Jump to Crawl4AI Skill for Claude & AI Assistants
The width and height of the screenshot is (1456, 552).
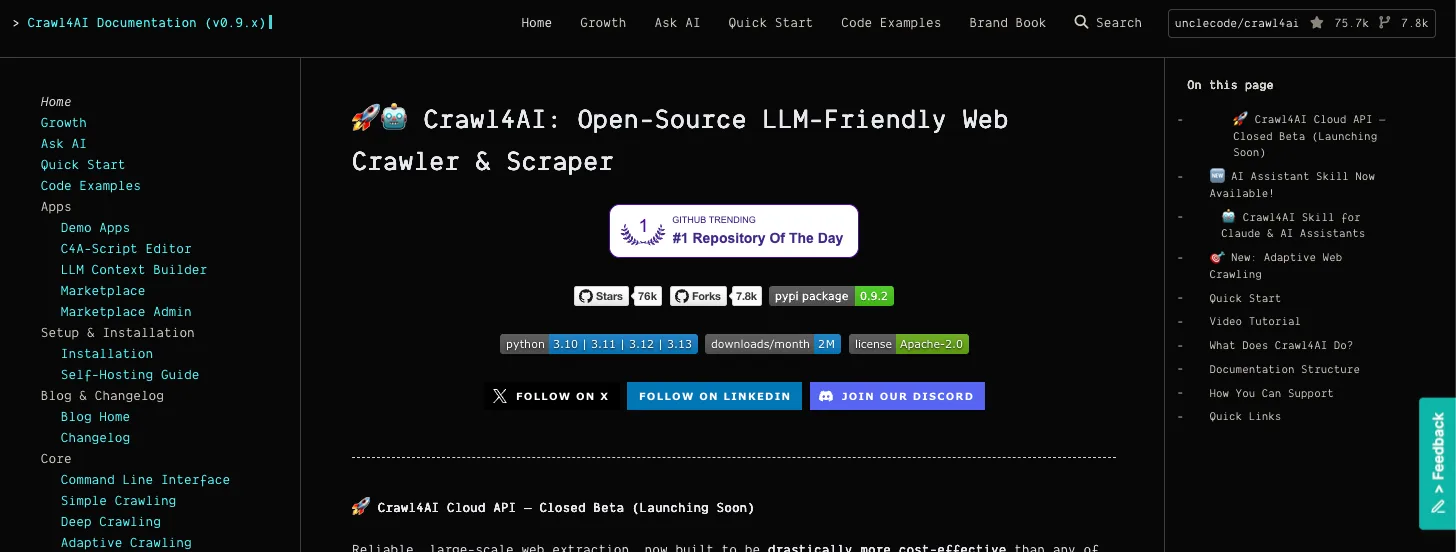click(1293, 225)
